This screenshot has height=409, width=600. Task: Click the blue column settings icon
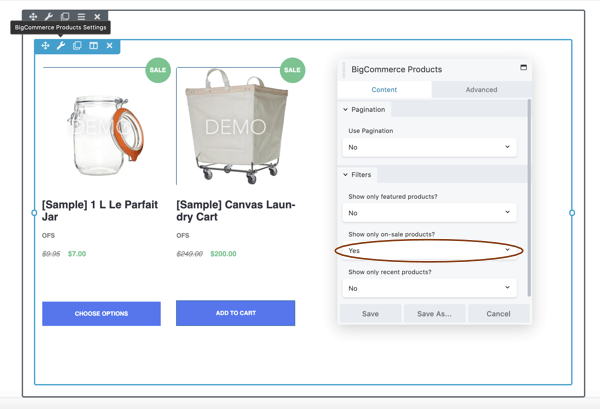pyautogui.click(x=93, y=46)
